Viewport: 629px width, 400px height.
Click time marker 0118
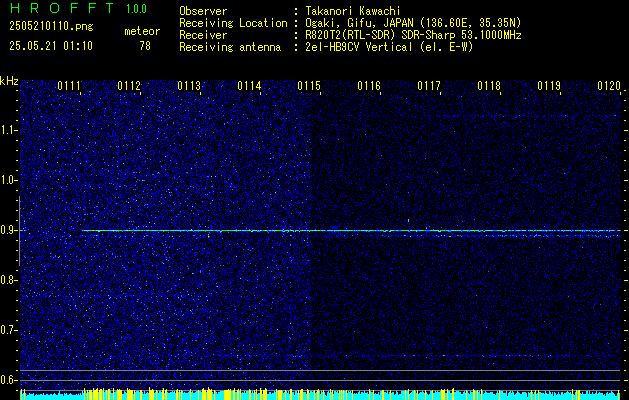(489, 86)
